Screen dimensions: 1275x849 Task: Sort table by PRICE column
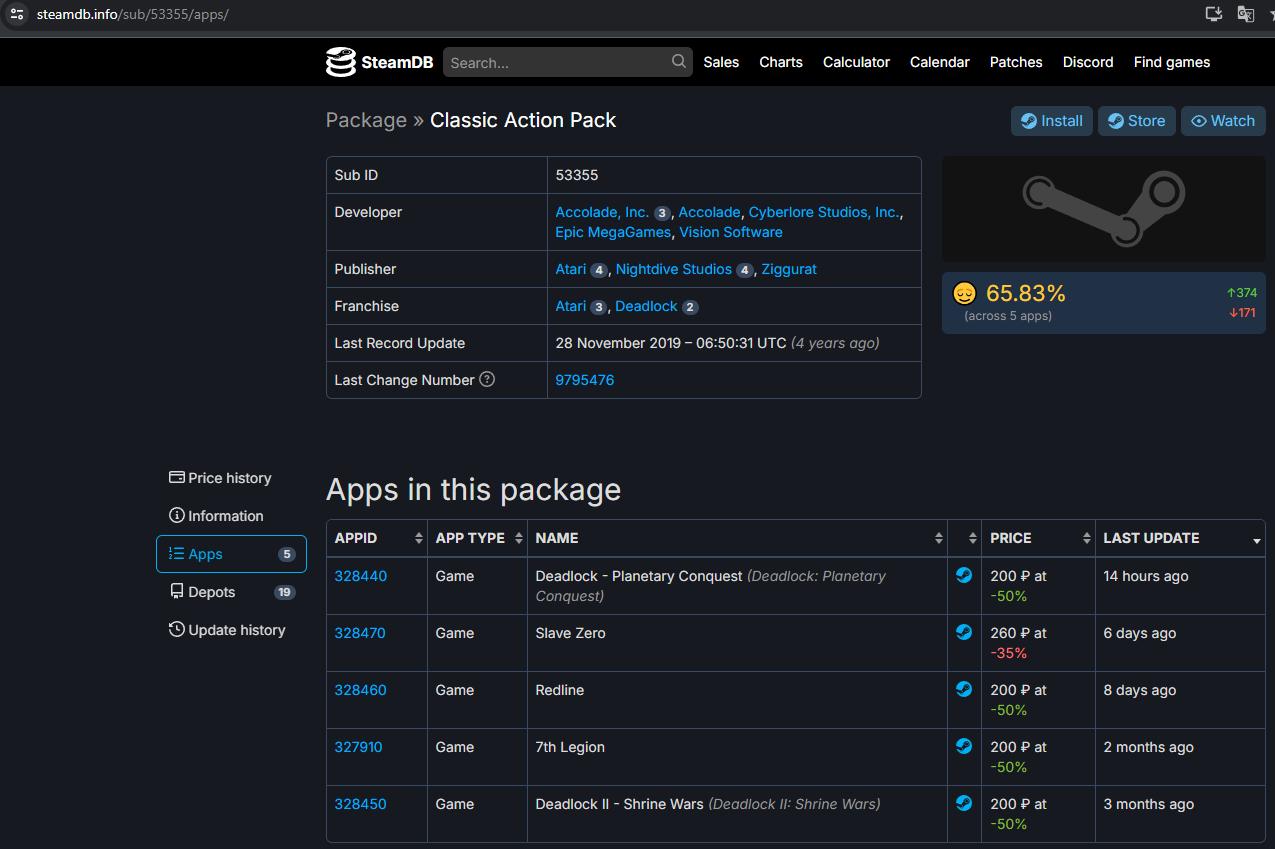[x=1038, y=538]
